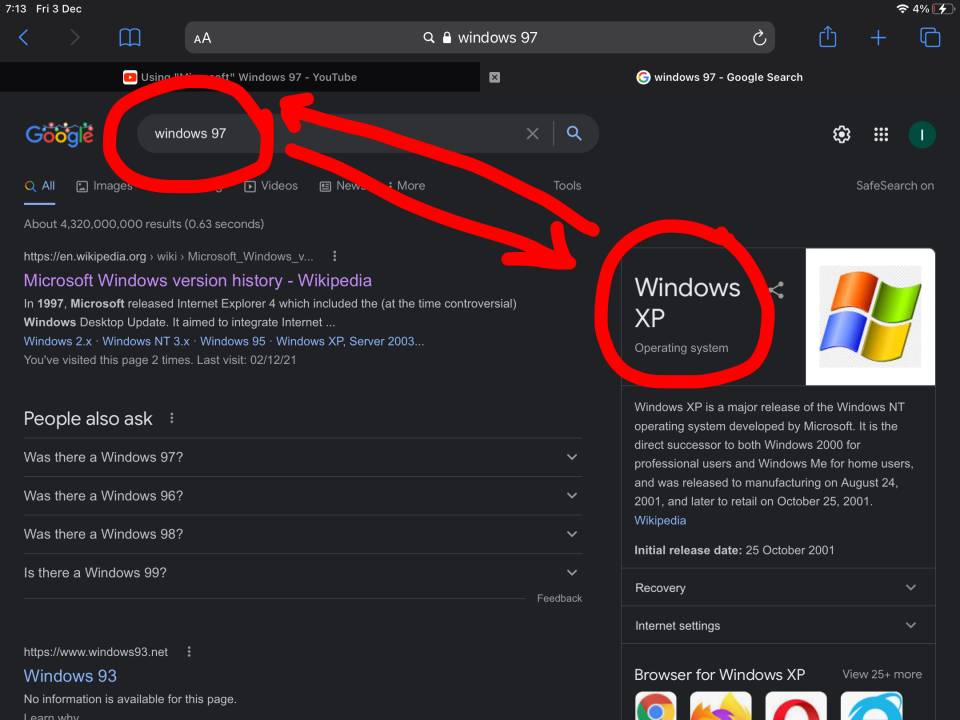Click the Feedback link

coord(559,598)
